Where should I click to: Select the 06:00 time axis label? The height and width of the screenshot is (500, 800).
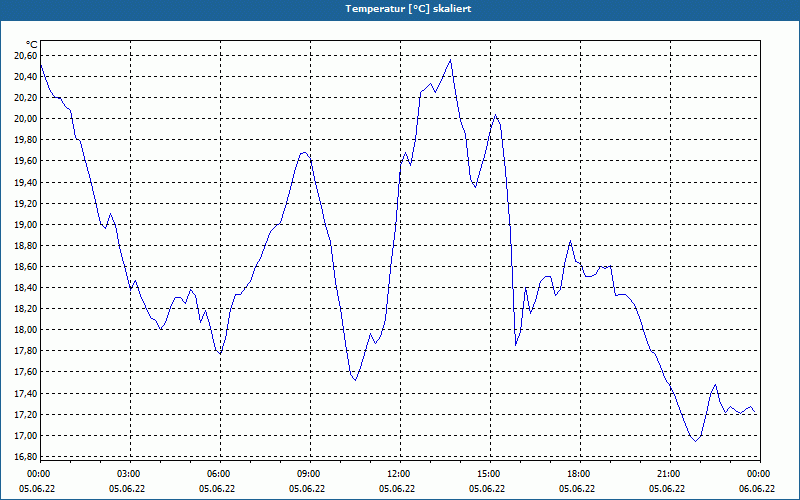[x=220, y=474]
